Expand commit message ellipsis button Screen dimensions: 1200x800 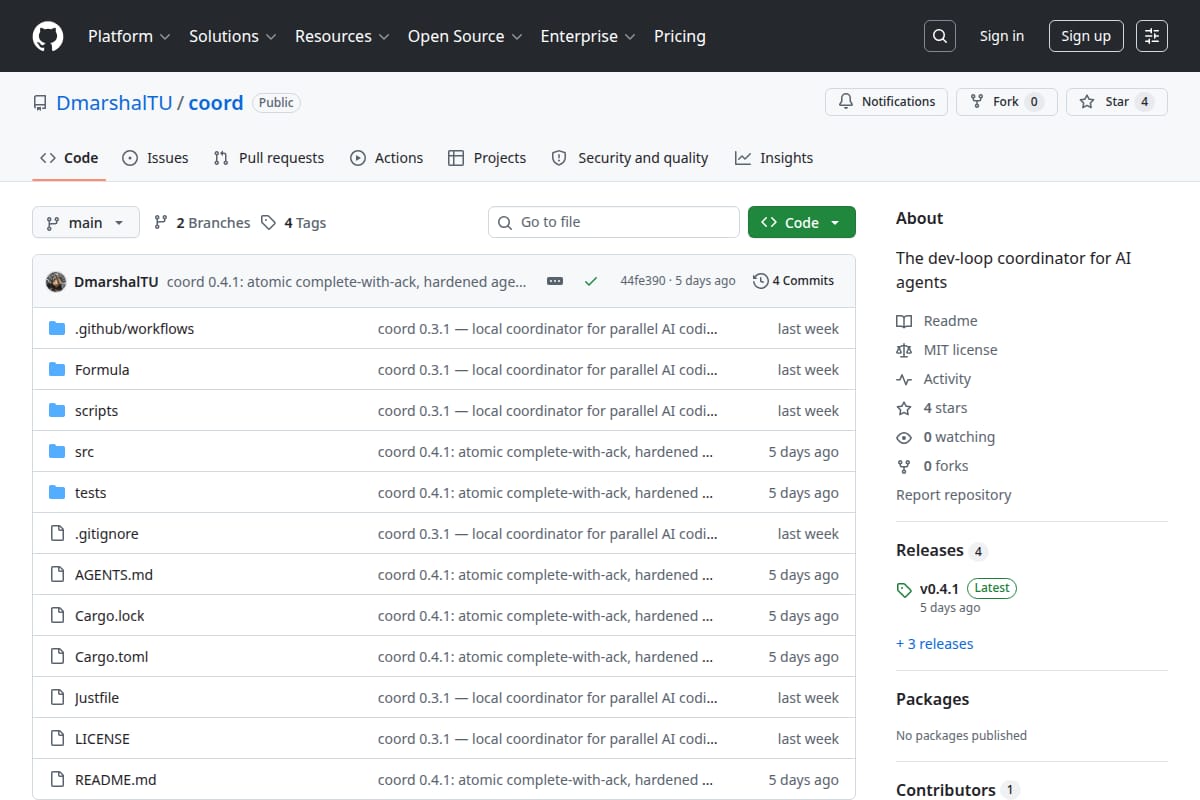(555, 281)
